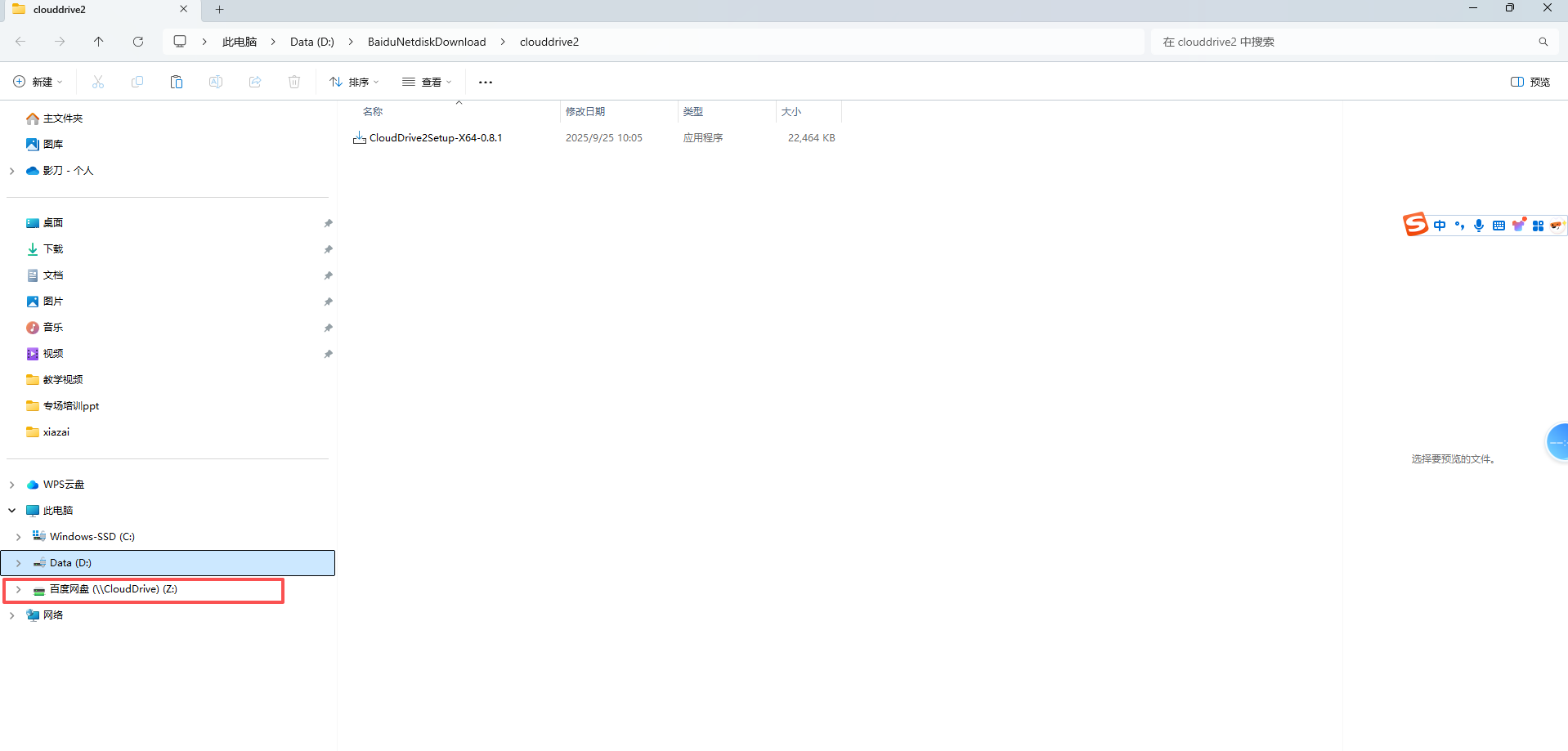Collapse the 此电脑 (This PC) tree node
The height and width of the screenshot is (751, 1568).
click(12, 511)
